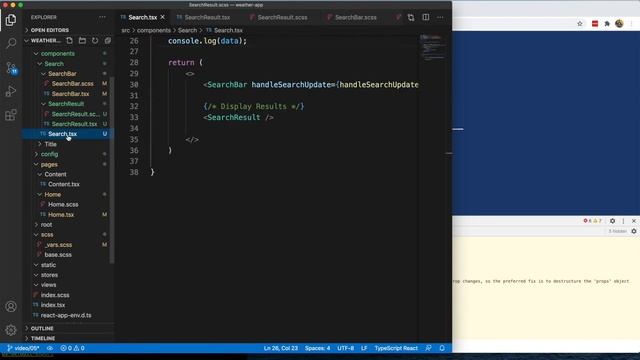Image resolution: width=640 pixels, height=360 pixels.
Task: Expand the Outline section
Action: click(x=42, y=328)
